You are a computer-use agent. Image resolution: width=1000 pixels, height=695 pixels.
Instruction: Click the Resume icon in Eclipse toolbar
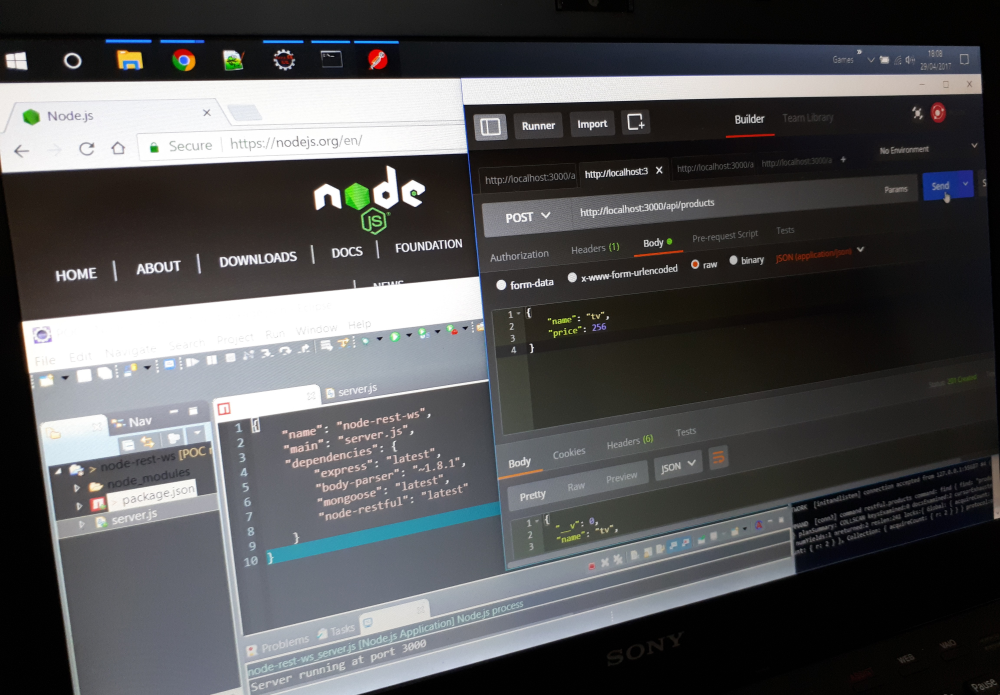click(192, 362)
